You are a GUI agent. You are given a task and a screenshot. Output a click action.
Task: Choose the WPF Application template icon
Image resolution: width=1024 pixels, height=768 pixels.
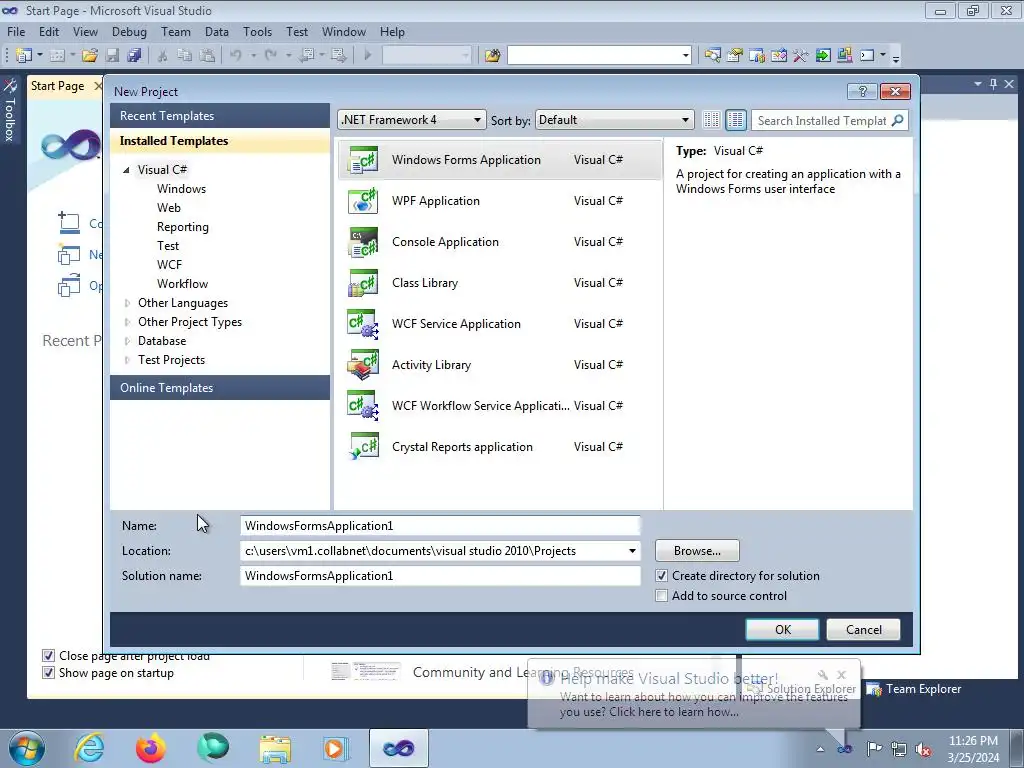(x=363, y=201)
